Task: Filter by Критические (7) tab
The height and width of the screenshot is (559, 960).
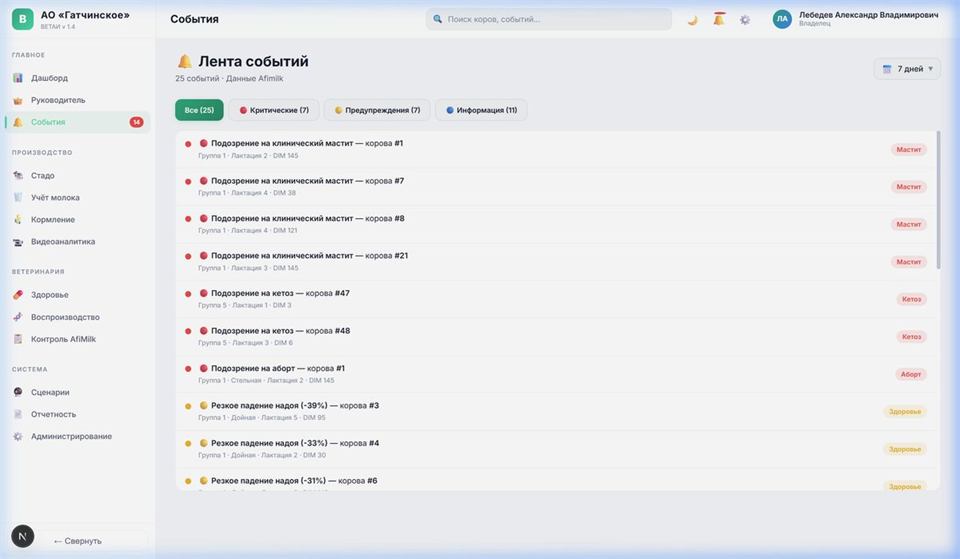Action: [x=274, y=110]
